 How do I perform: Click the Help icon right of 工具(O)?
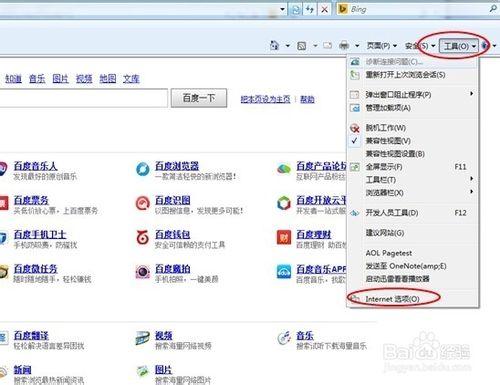click(485, 45)
